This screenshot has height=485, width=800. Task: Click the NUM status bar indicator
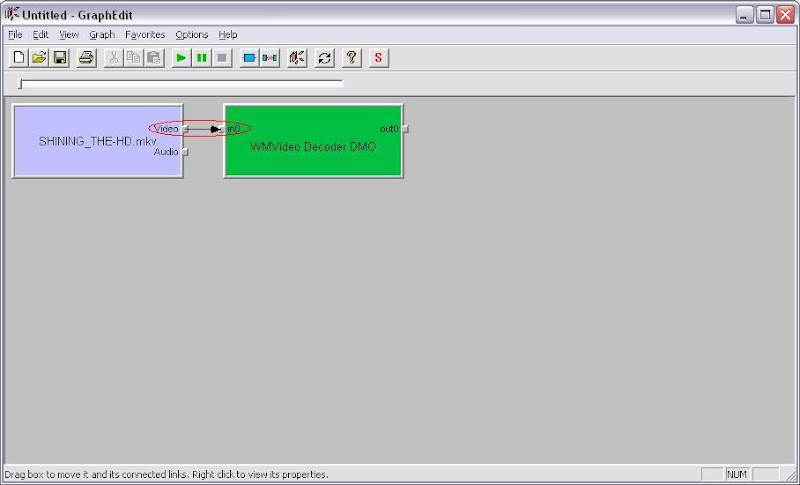737,474
